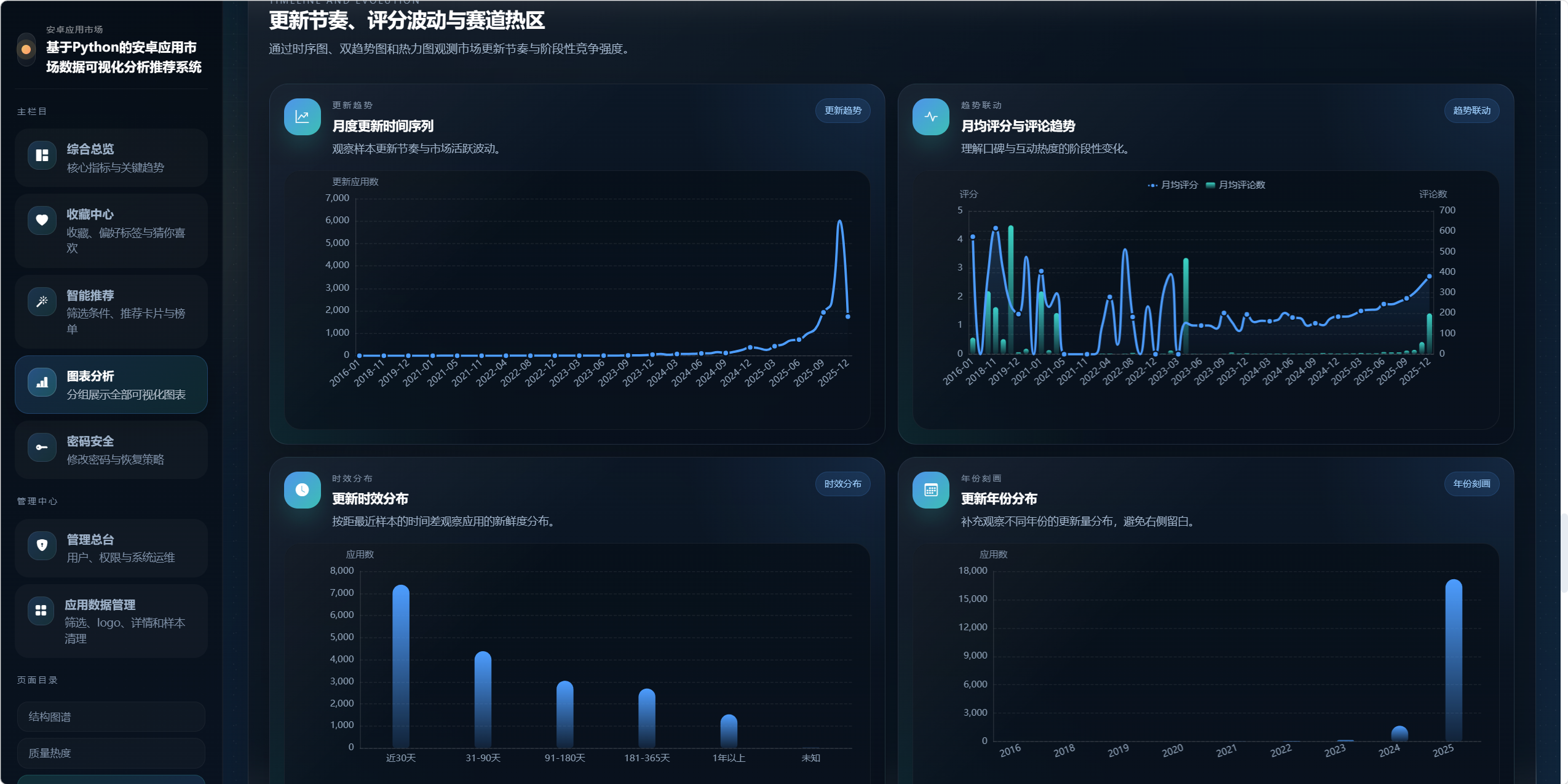Click the 年份刻画 tag button
The width and height of the screenshot is (1568, 784).
(1471, 484)
